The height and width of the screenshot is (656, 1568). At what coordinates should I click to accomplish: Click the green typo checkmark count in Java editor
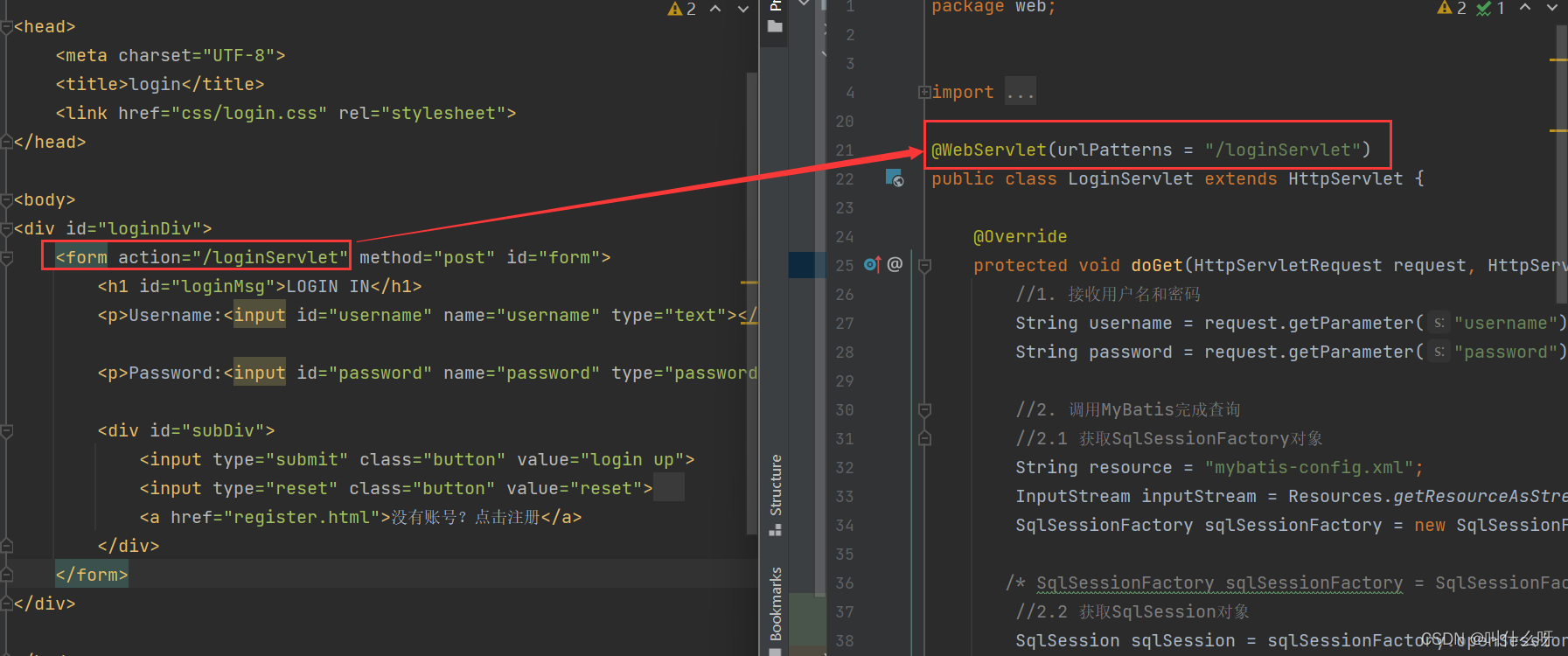point(1491,8)
